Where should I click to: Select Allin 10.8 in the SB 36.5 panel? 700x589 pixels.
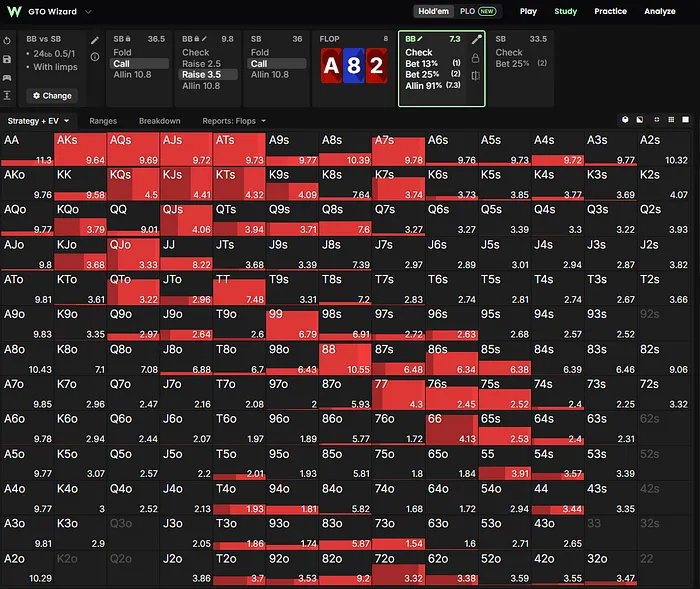click(x=139, y=75)
